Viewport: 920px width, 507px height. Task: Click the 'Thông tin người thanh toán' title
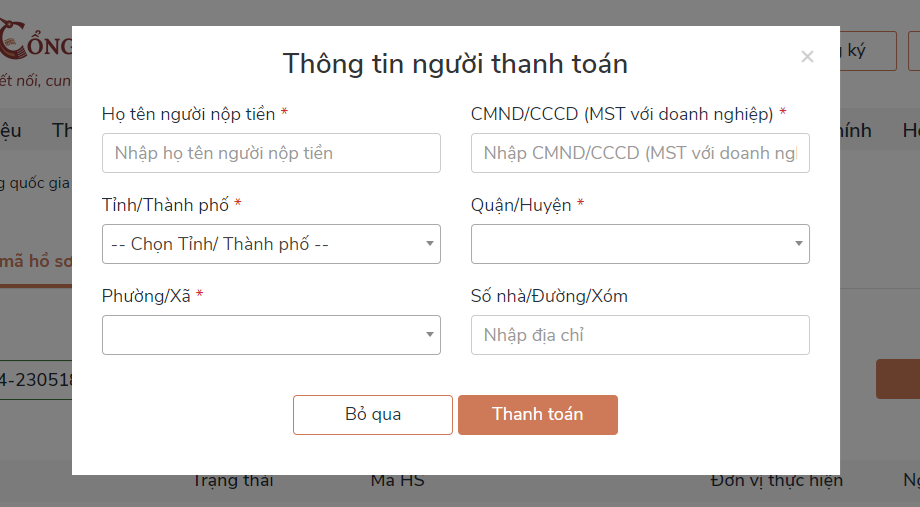click(x=455, y=64)
